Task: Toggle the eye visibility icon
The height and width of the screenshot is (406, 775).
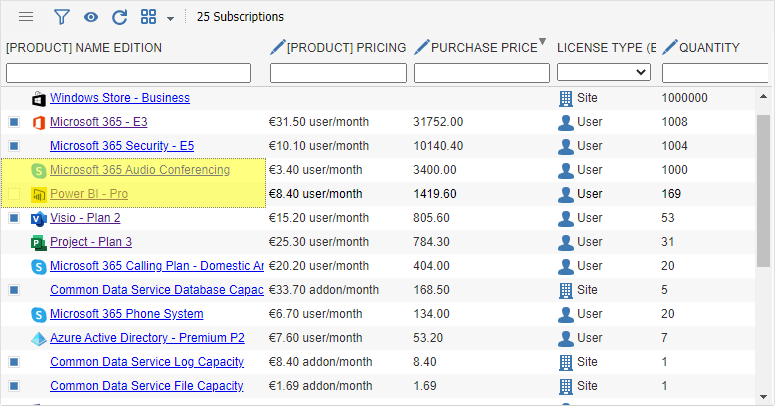Action: click(x=90, y=17)
